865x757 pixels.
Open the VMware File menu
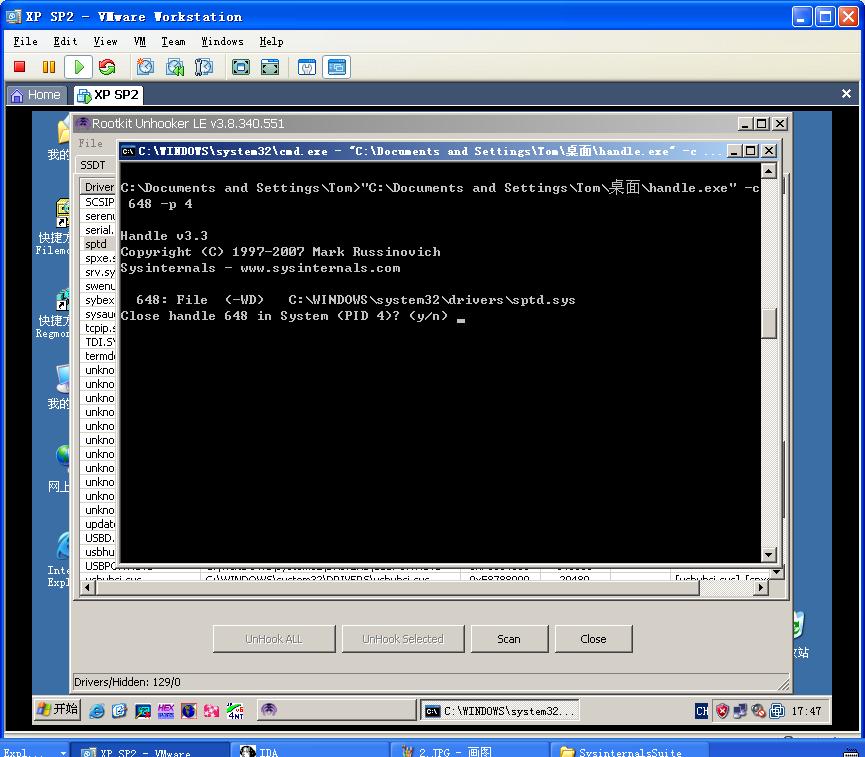(x=25, y=41)
